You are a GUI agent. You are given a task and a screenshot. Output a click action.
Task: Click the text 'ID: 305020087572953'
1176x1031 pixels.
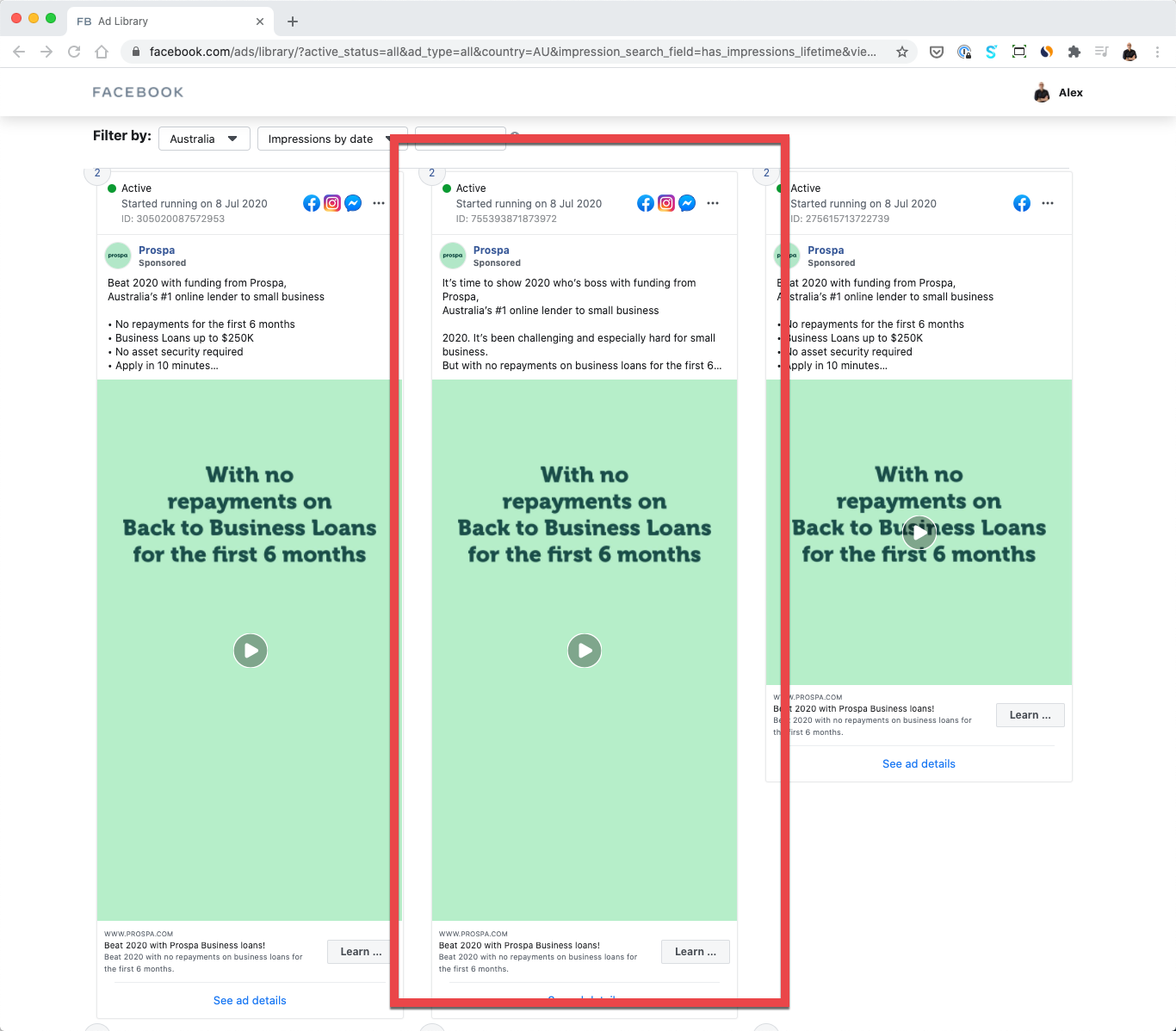coord(173,219)
